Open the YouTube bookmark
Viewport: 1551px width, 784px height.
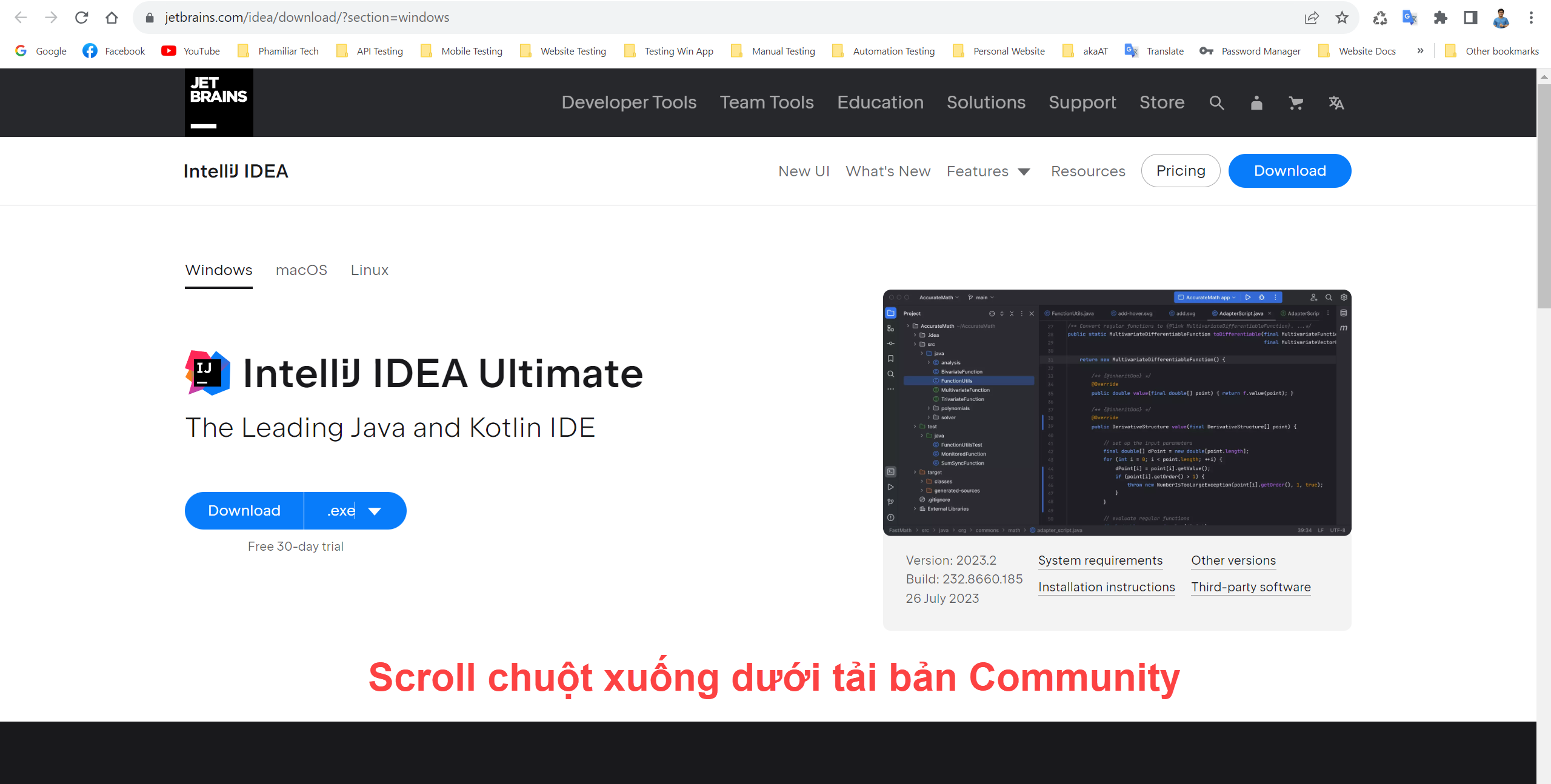point(190,51)
